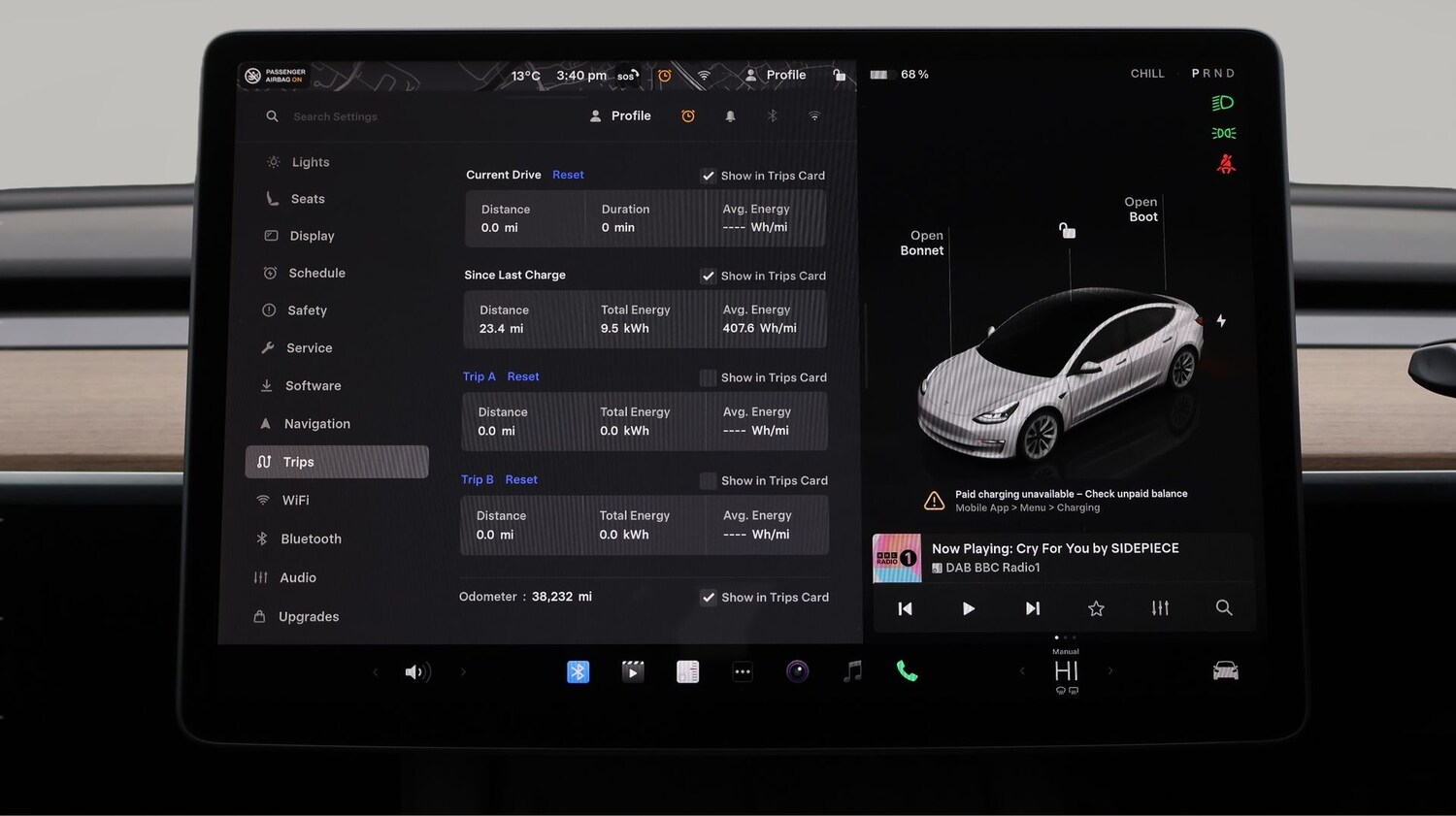Switch to the Navigation settings section
This screenshot has width=1456, height=816.
coord(316,423)
